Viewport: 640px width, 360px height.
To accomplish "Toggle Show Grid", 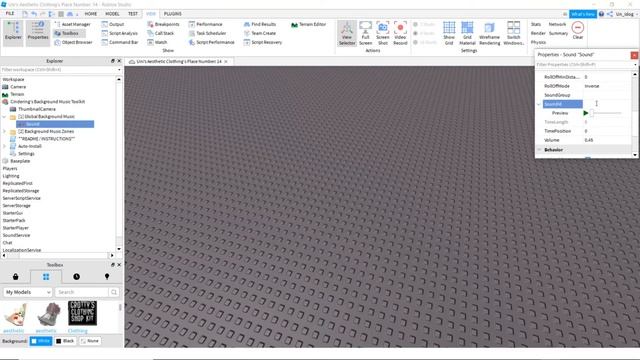I will [449, 33].
